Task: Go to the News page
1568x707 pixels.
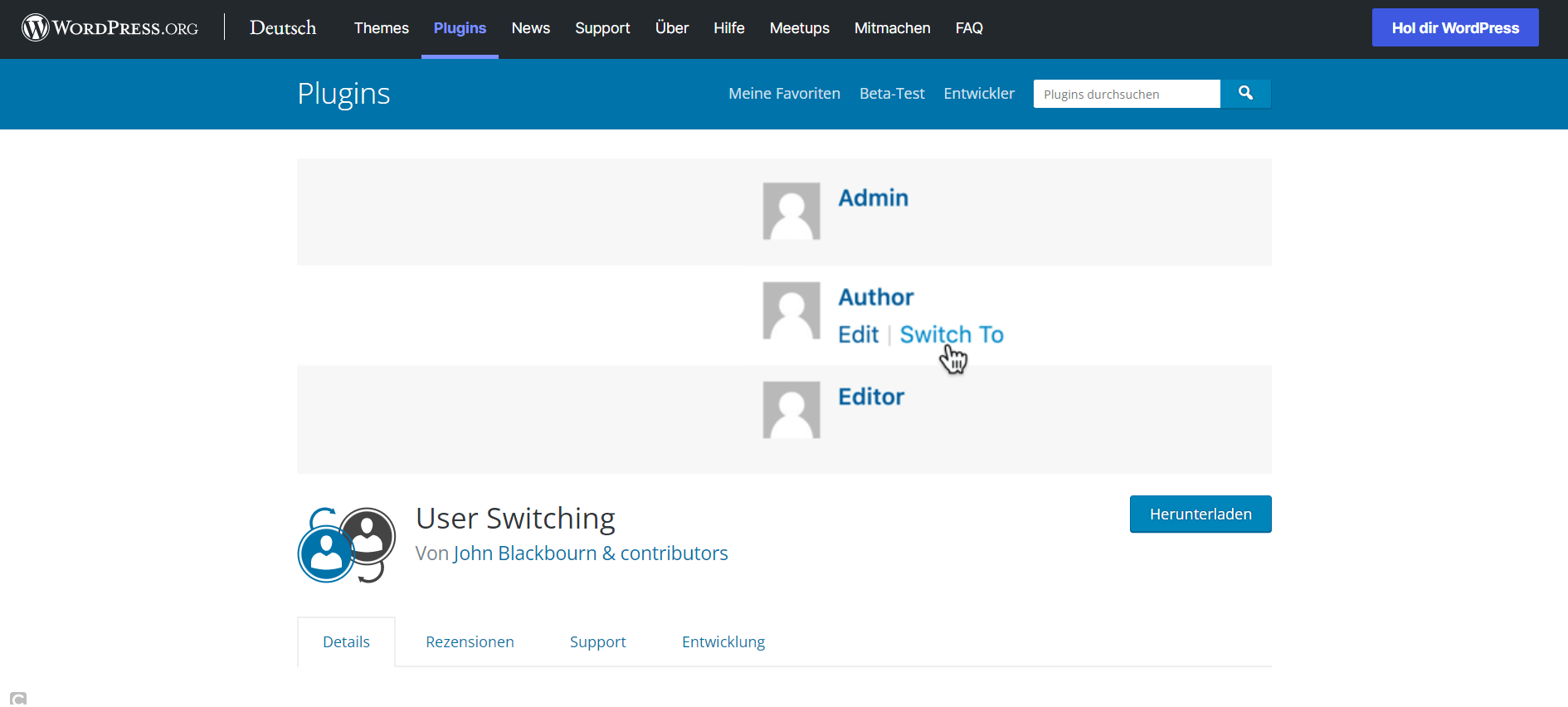Action: (531, 28)
